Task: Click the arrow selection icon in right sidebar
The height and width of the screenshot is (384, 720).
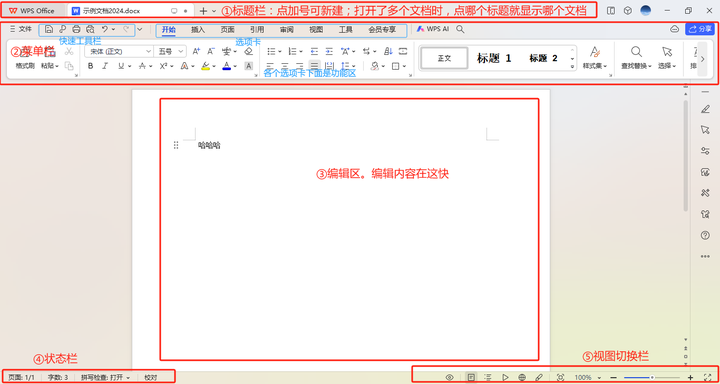Action: [705, 130]
